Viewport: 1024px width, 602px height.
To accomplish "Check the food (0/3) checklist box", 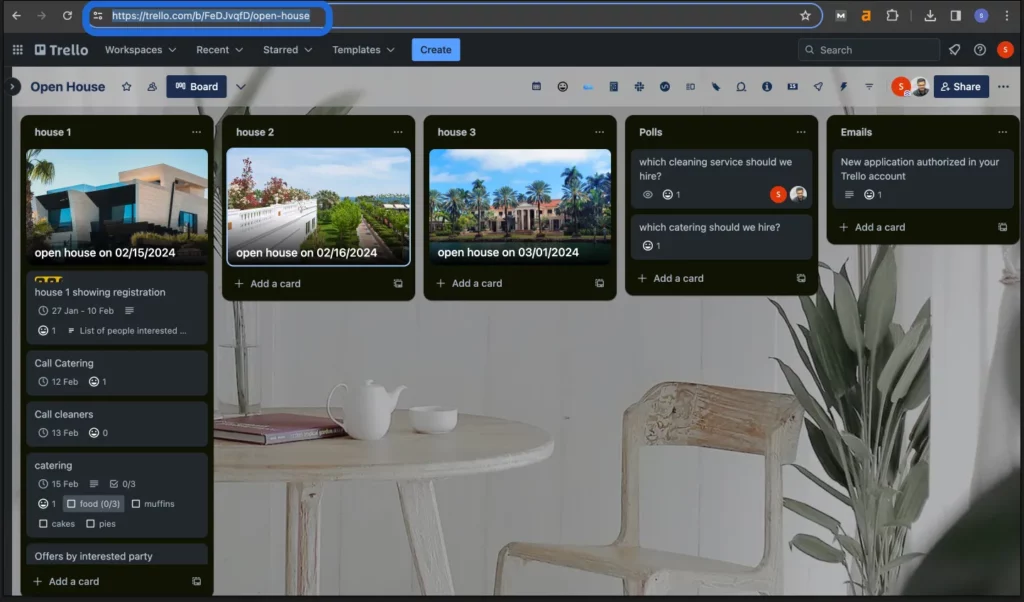I will coord(71,504).
